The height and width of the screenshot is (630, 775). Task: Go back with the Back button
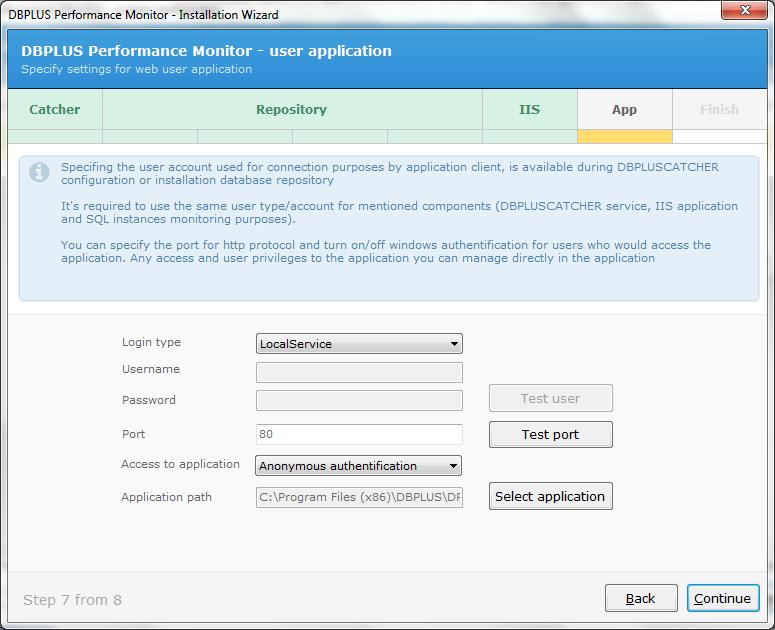point(641,598)
